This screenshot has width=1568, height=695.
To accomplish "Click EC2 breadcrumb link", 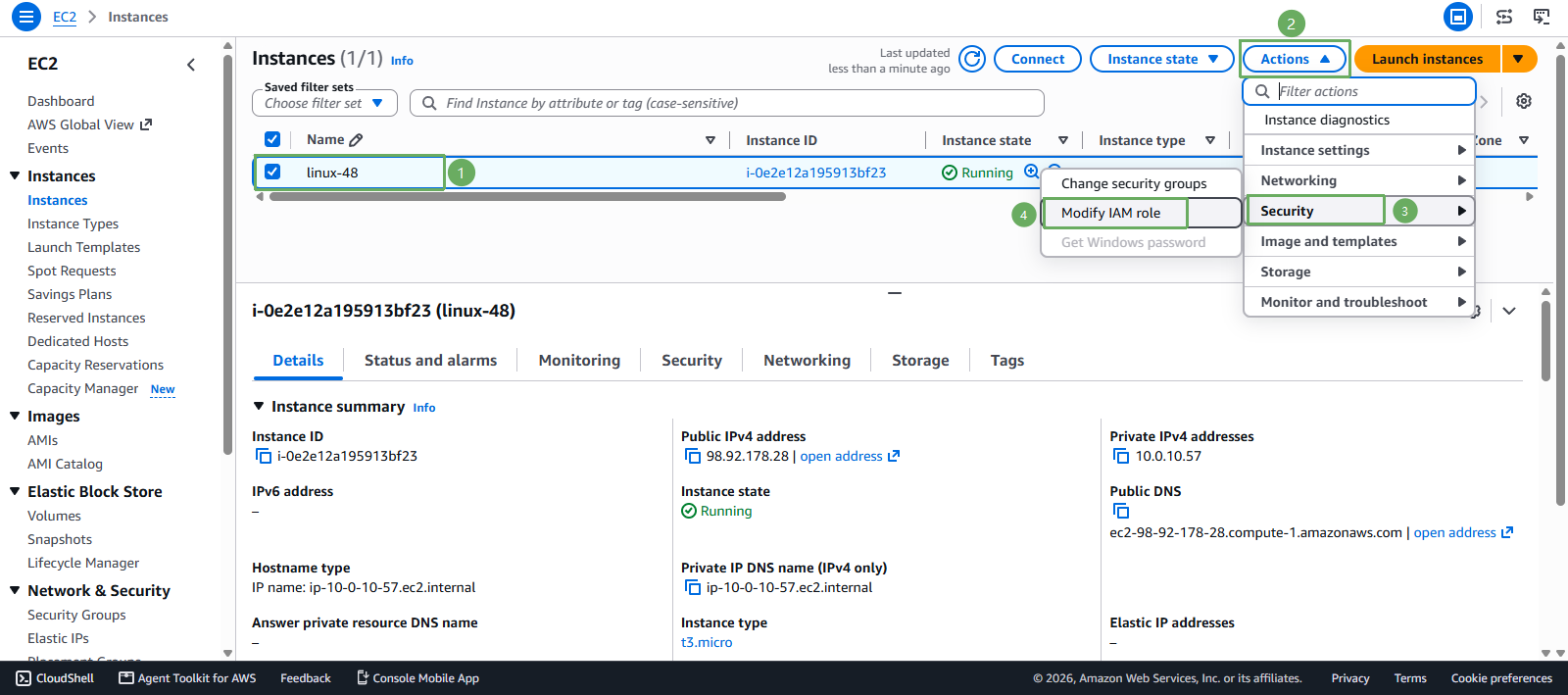I will click(x=65, y=17).
